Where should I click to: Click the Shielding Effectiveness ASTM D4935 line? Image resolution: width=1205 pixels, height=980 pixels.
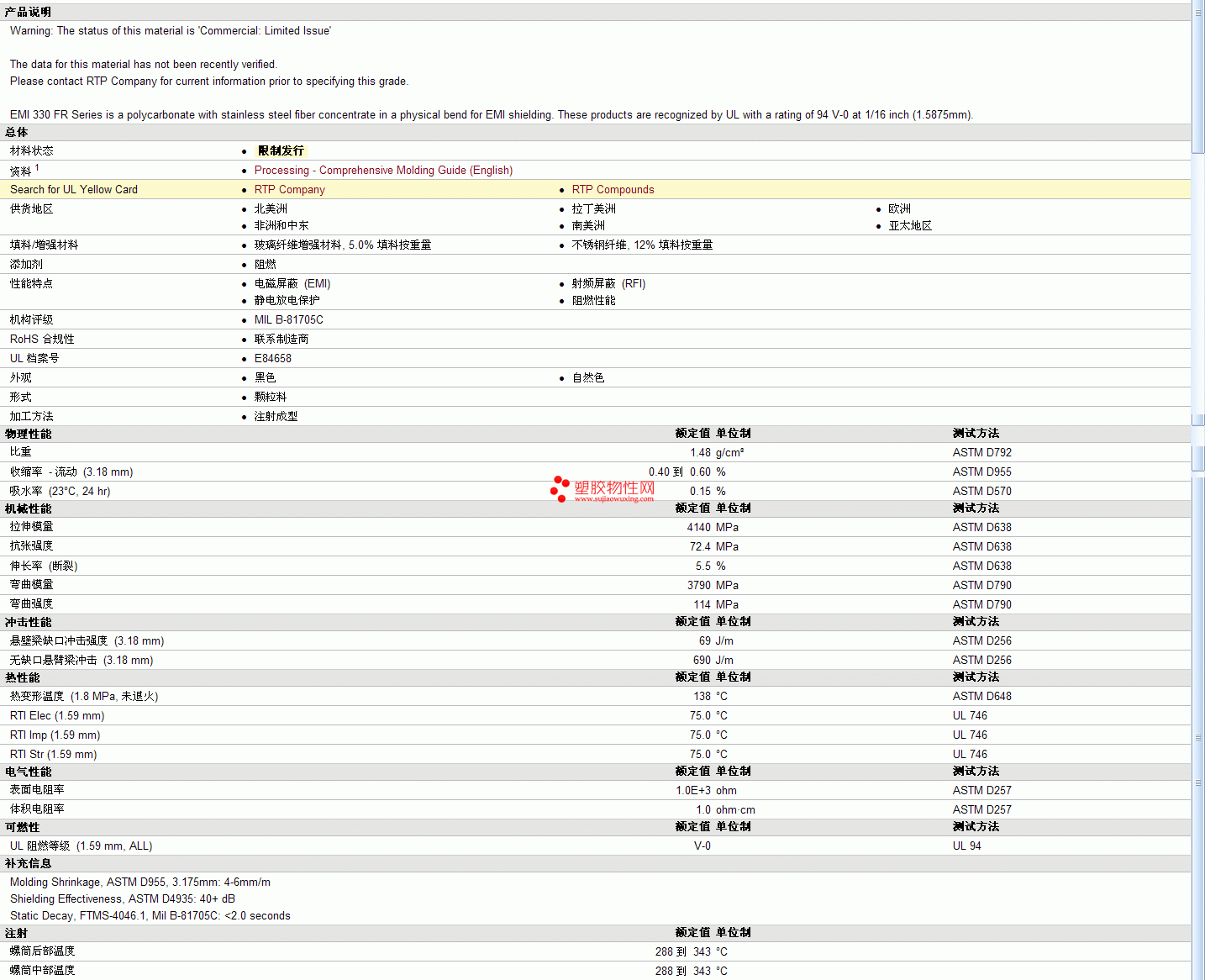pyautogui.click(x=123, y=898)
